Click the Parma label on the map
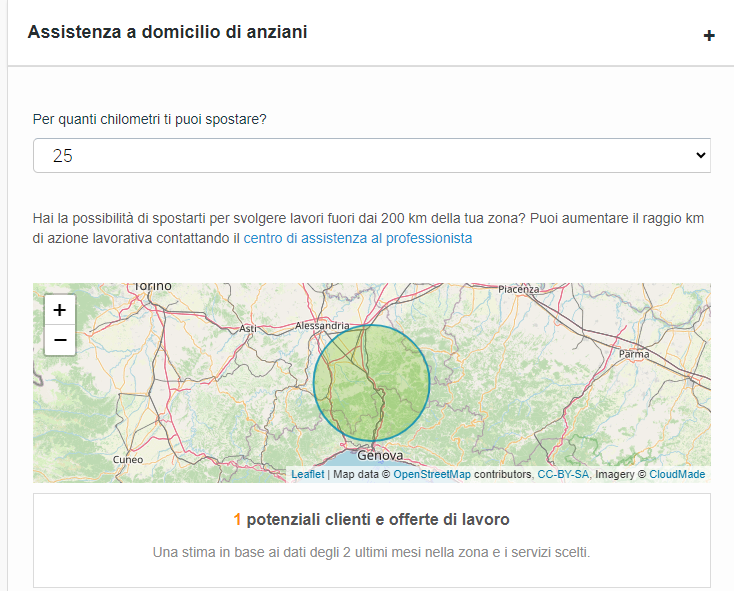Image resolution: width=734 pixels, height=591 pixels. [634, 354]
